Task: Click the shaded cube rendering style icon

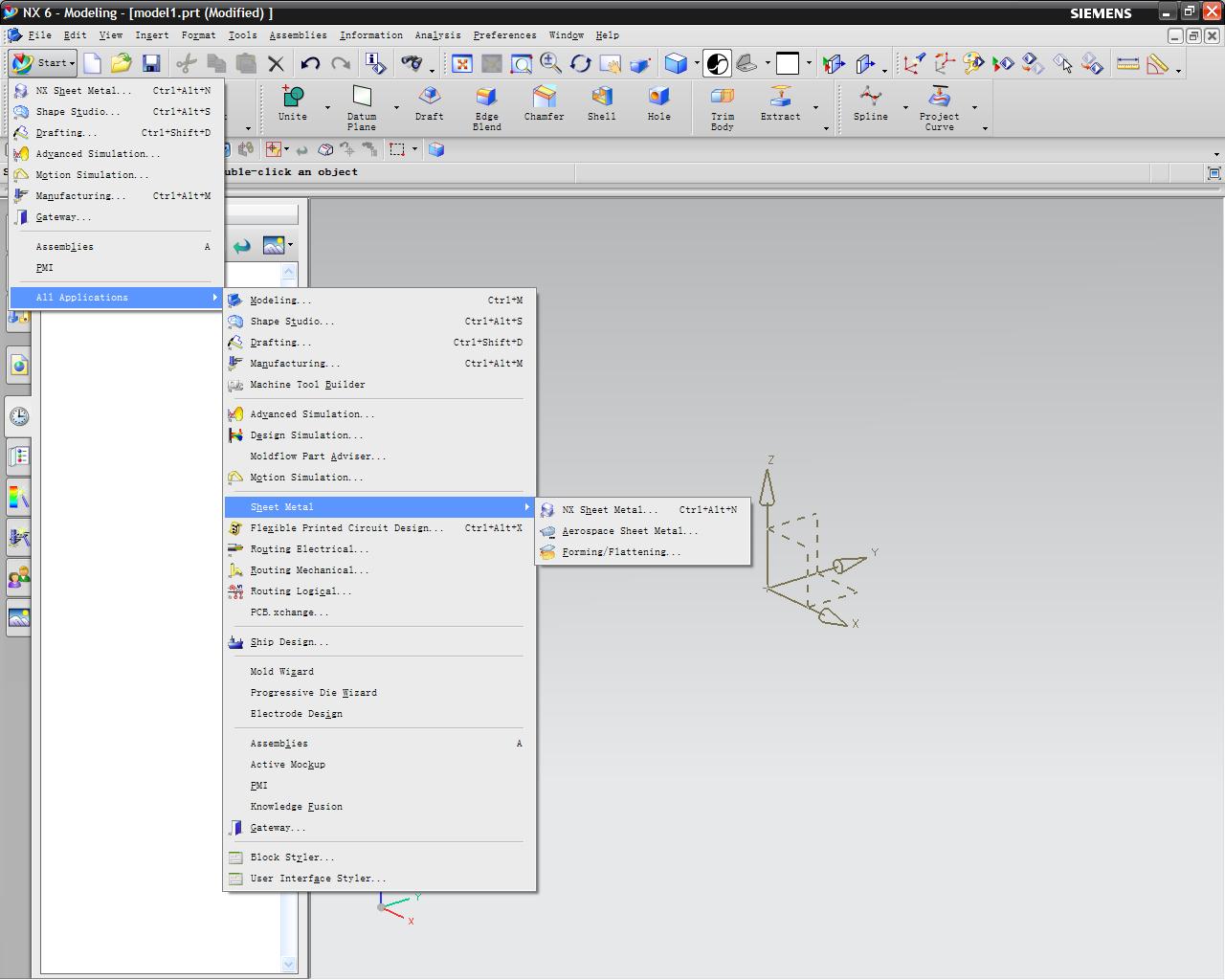Action: pos(676,63)
